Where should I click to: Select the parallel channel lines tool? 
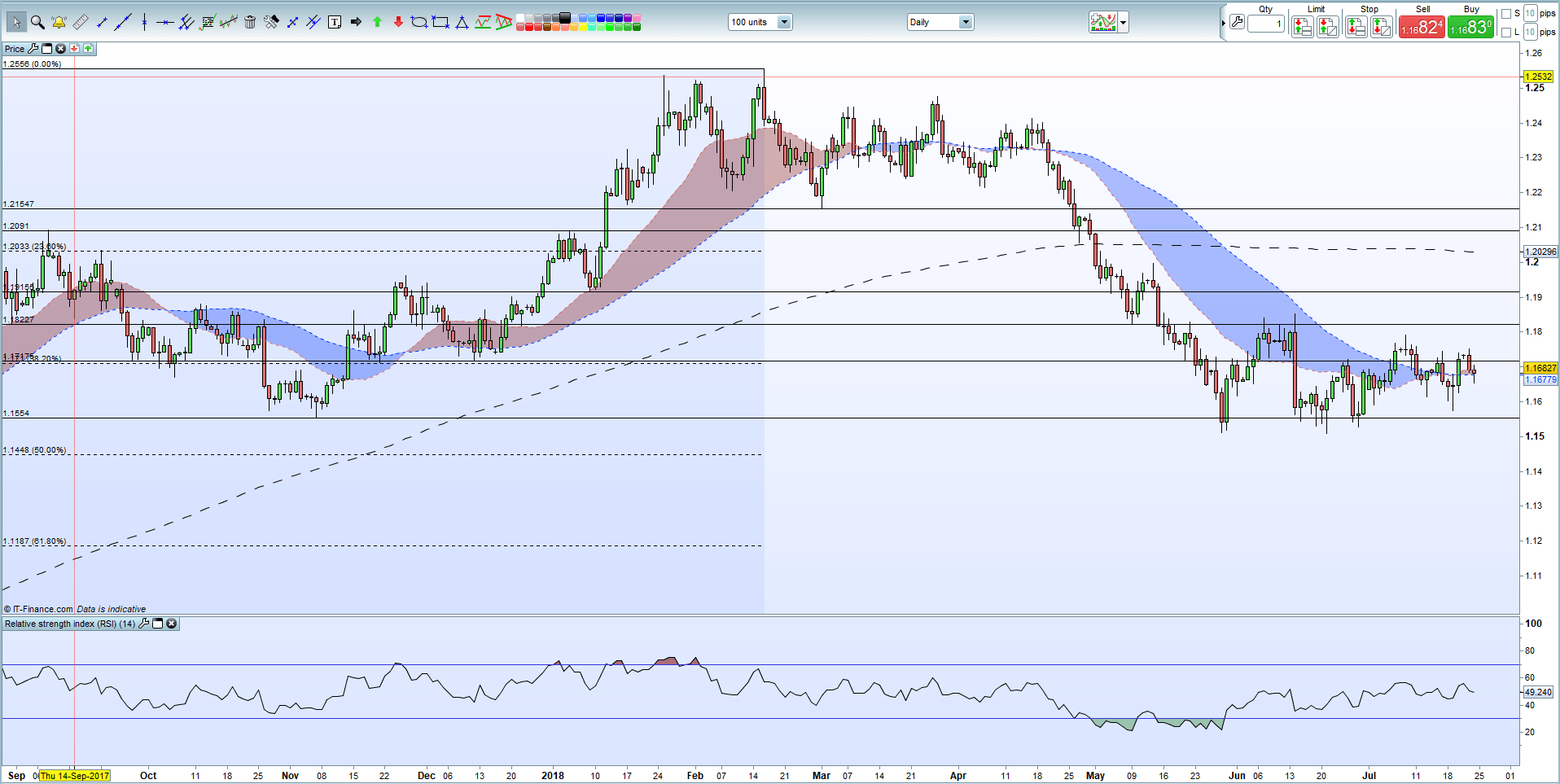click(186, 22)
